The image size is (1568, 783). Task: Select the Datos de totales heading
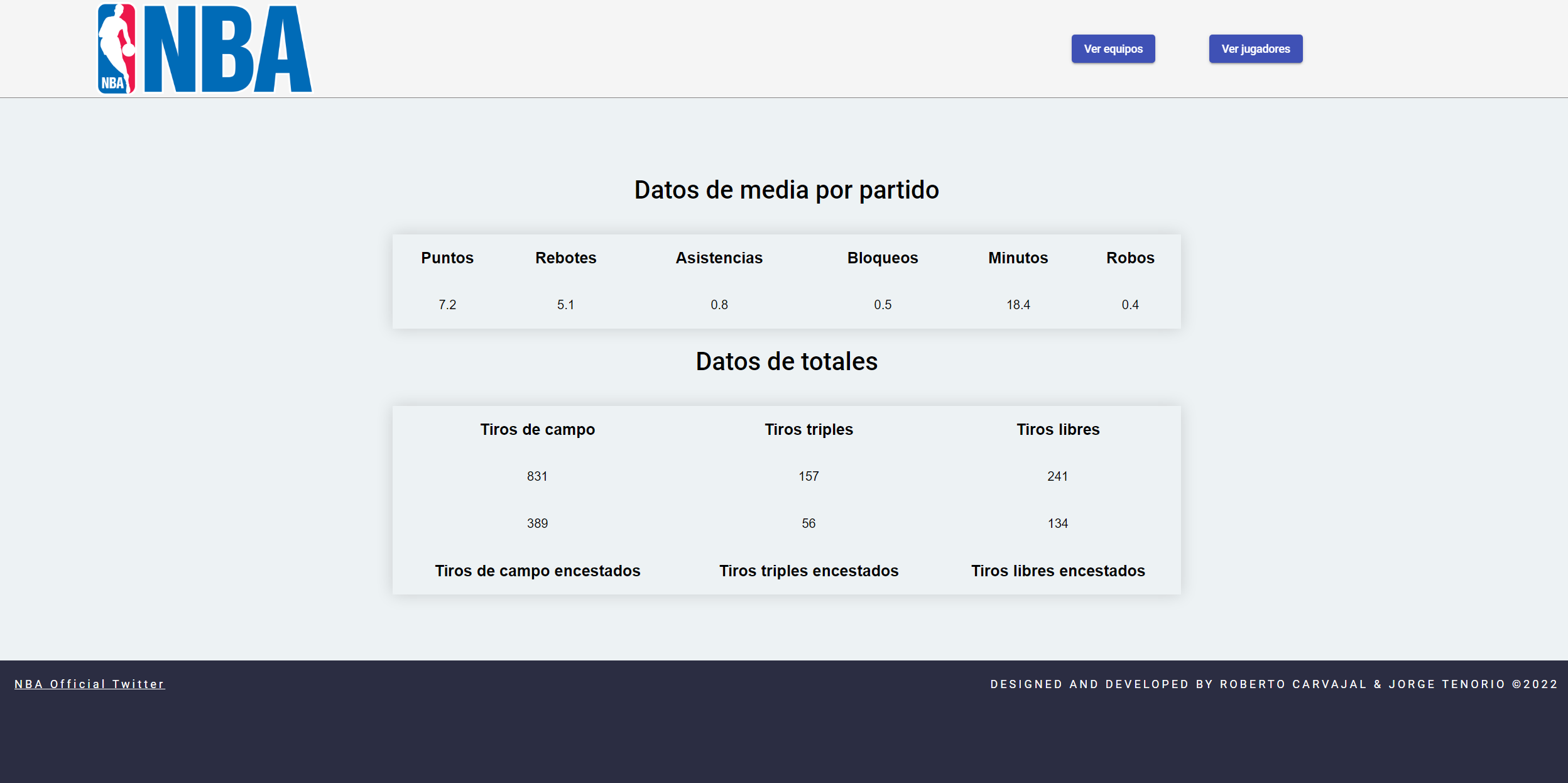(x=787, y=361)
